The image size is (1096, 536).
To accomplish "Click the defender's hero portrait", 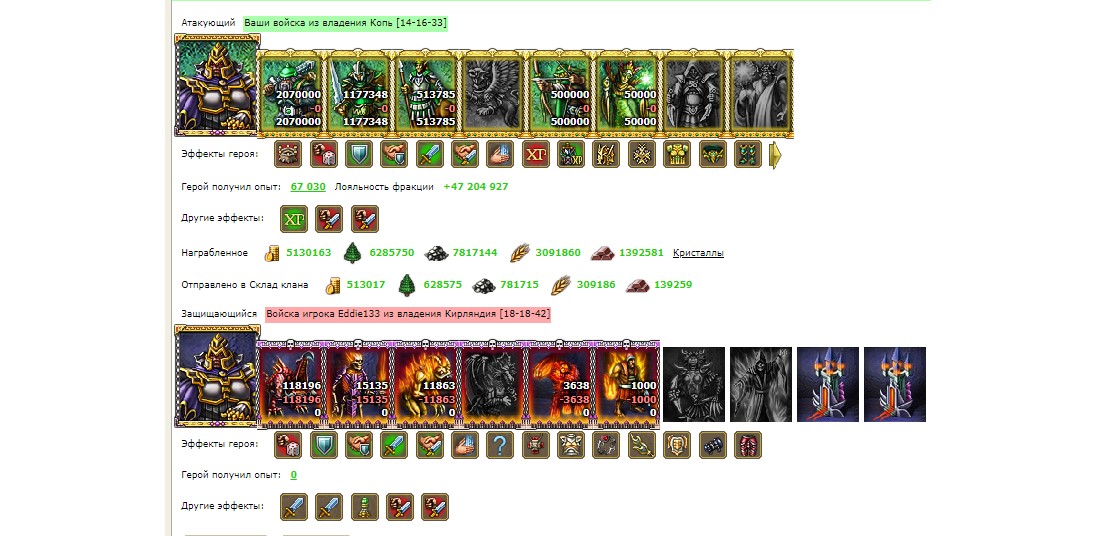I will 217,376.
